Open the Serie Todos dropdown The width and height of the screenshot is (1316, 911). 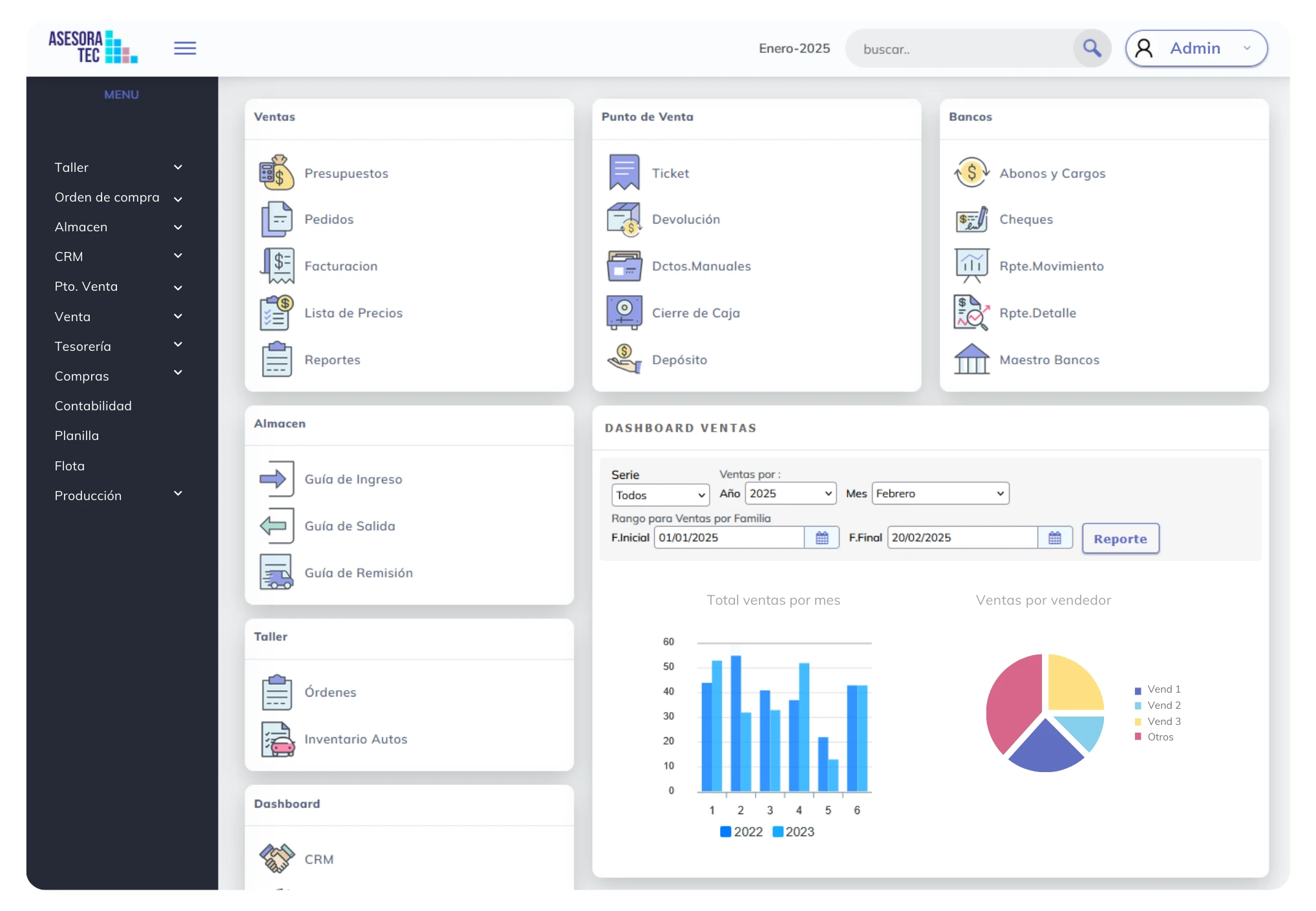pos(660,496)
